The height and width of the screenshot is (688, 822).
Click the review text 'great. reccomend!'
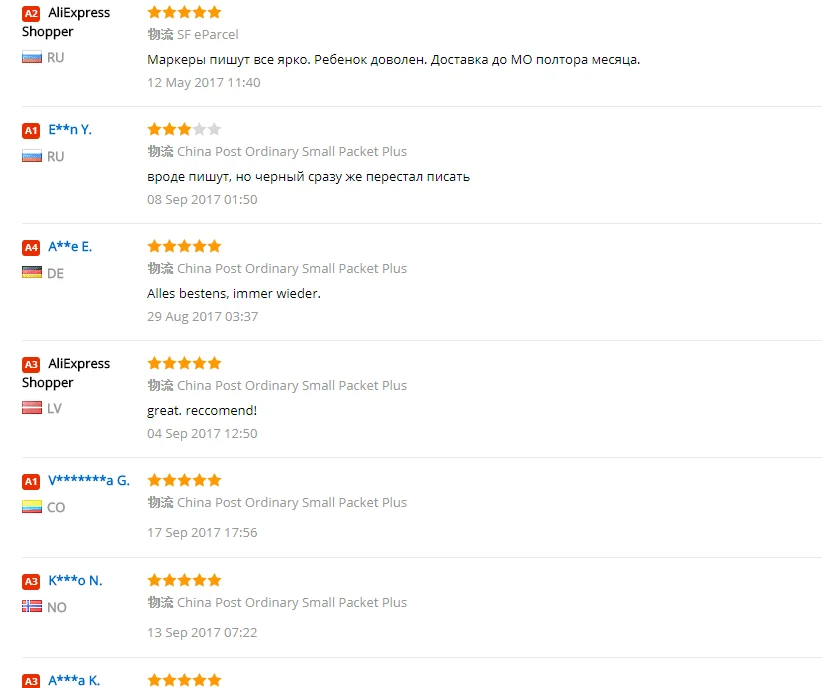tap(202, 411)
